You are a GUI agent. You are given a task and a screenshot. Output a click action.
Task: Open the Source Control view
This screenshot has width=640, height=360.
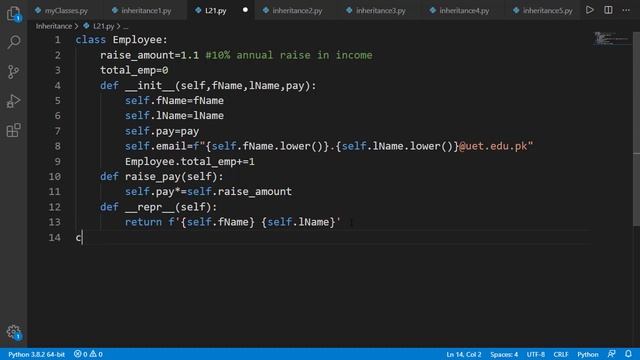click(13, 72)
